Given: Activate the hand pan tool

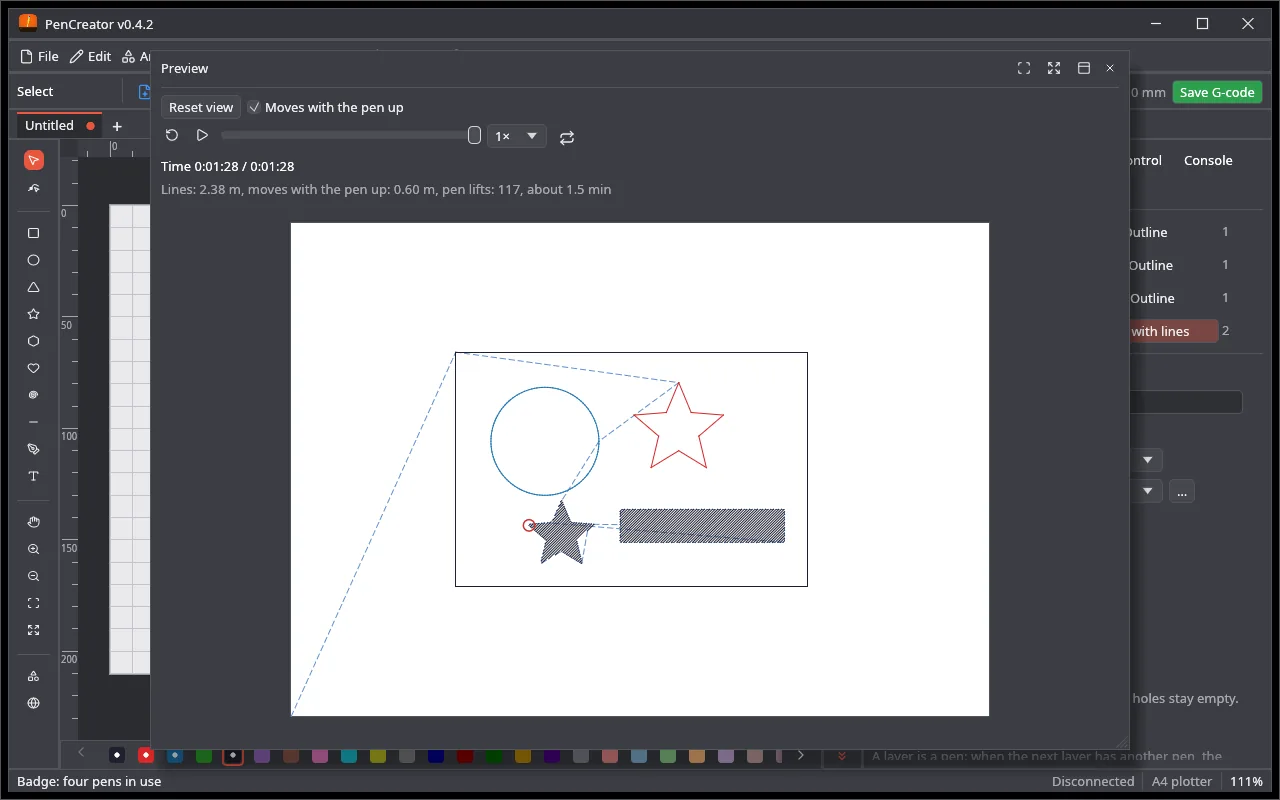Looking at the screenshot, I should point(33,522).
